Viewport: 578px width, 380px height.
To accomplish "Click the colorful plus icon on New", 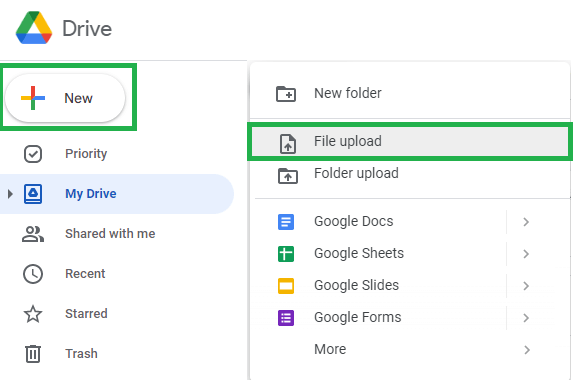I will click(33, 98).
